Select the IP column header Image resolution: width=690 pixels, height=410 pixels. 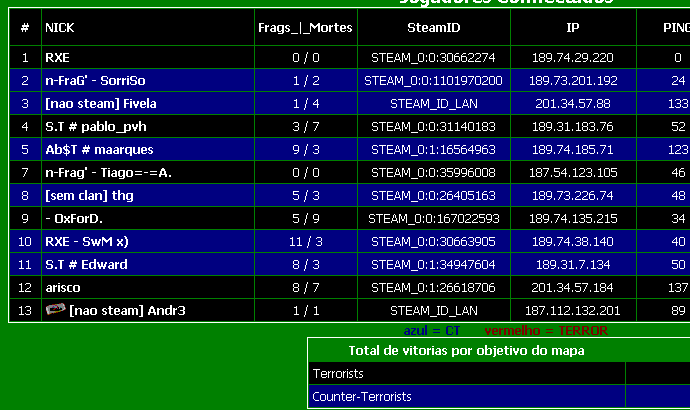tap(573, 28)
